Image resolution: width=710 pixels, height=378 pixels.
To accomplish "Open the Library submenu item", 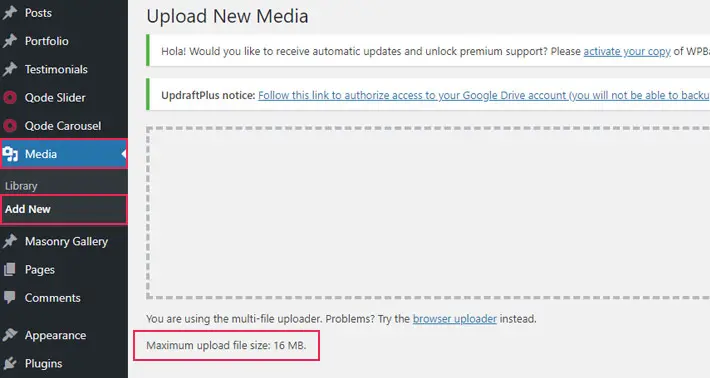I will 21,186.
